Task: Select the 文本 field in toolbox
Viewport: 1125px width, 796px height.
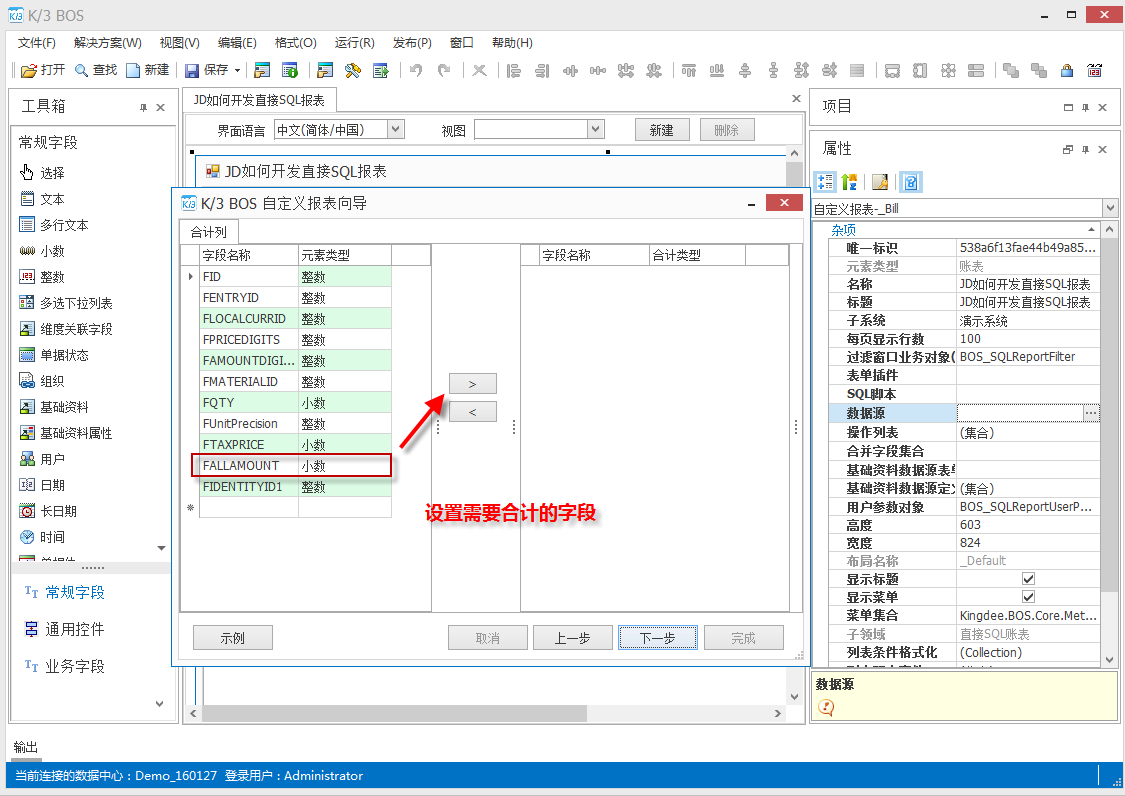Action: (x=42, y=199)
